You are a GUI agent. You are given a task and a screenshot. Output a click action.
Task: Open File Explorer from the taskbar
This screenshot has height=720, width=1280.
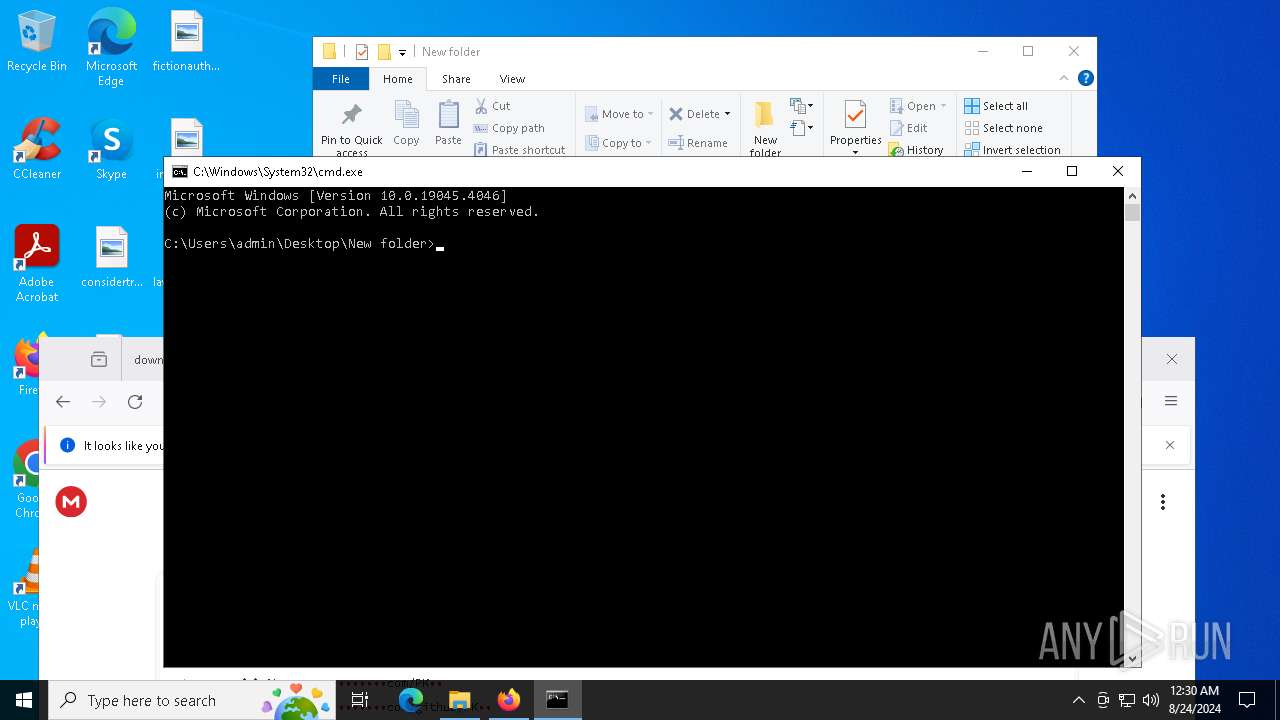(x=459, y=700)
